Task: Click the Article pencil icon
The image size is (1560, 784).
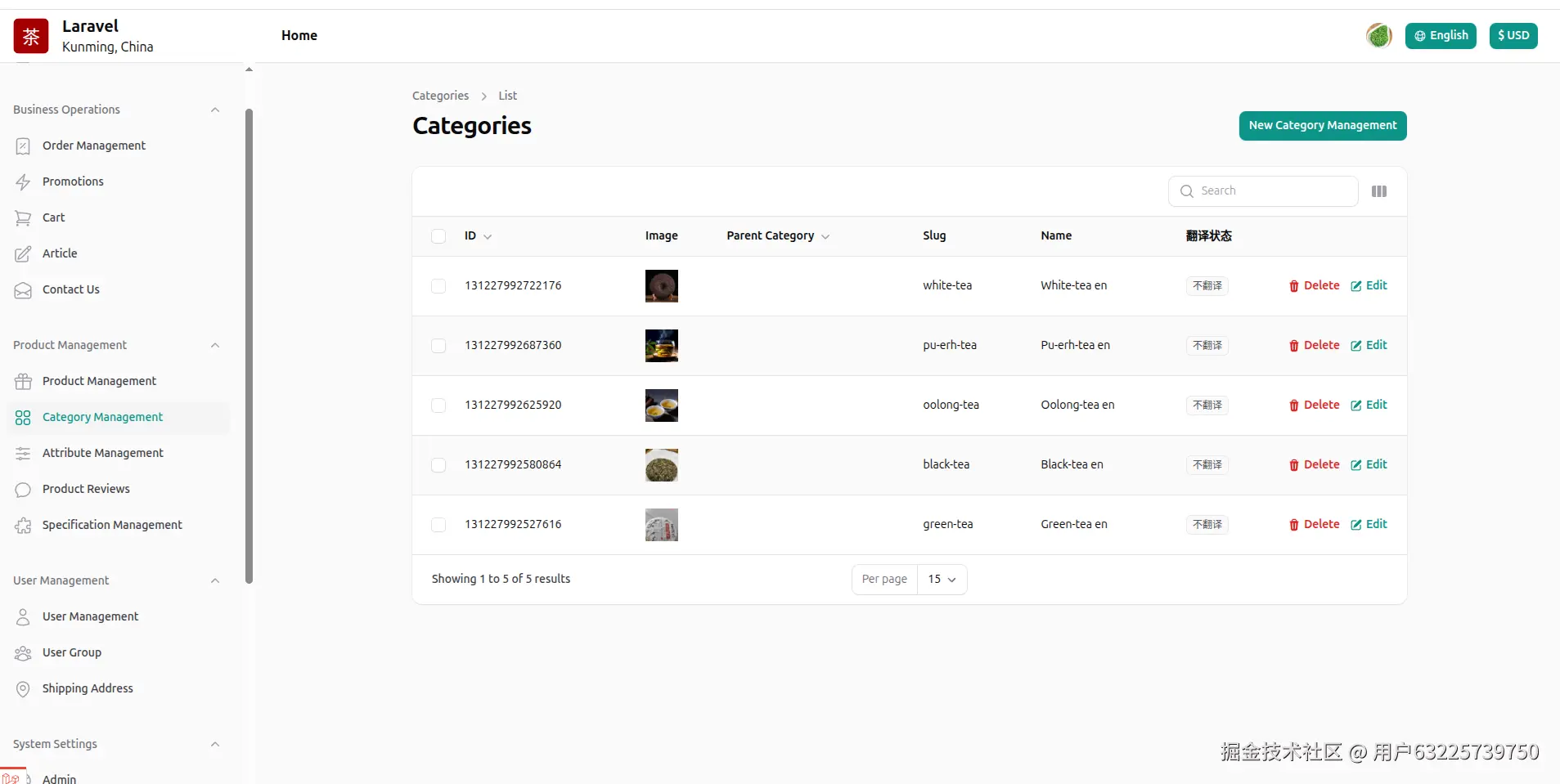Action: tap(23, 254)
